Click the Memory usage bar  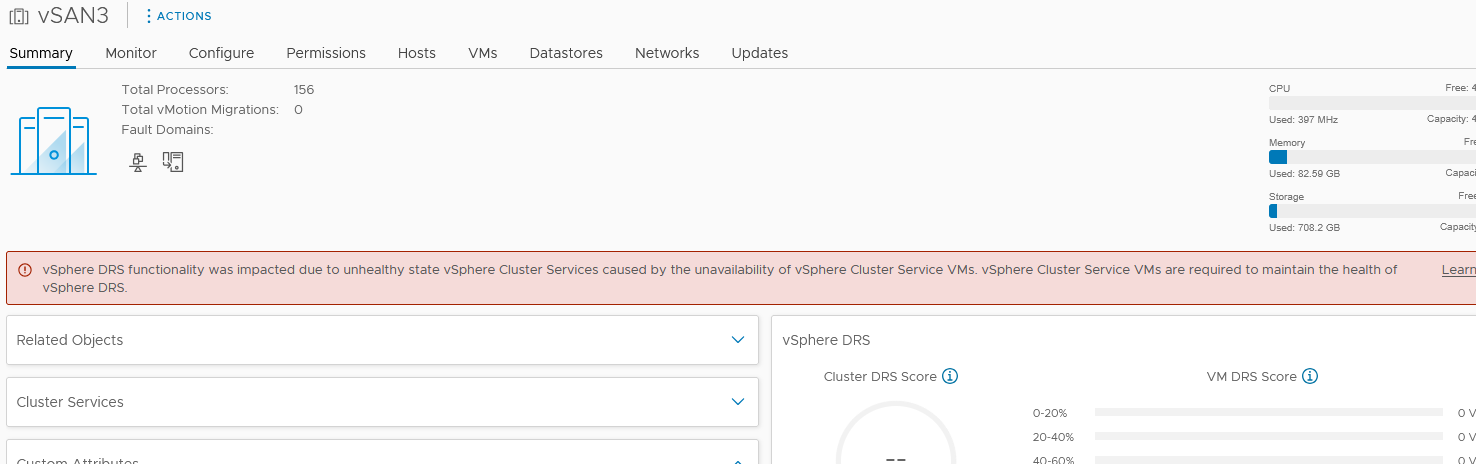[1372, 157]
